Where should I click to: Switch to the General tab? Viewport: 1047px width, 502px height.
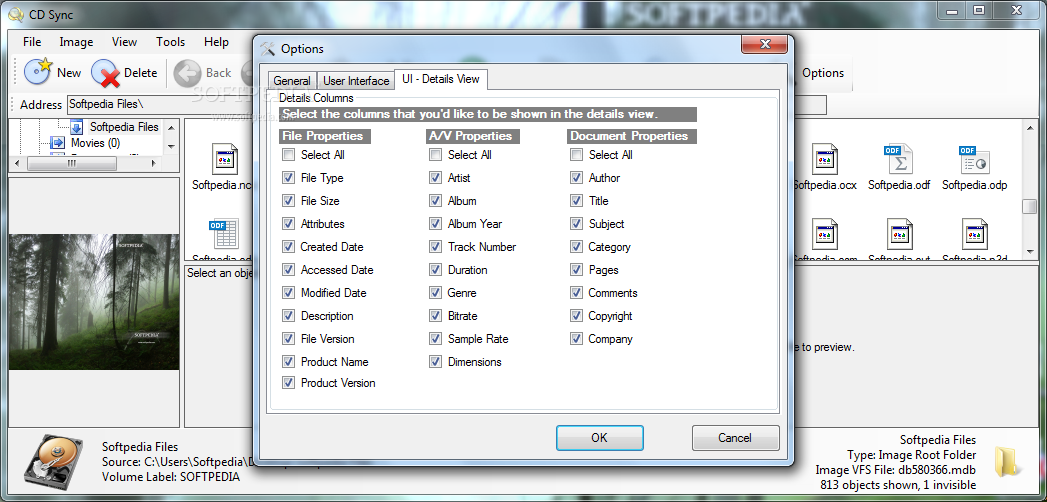tap(292, 81)
